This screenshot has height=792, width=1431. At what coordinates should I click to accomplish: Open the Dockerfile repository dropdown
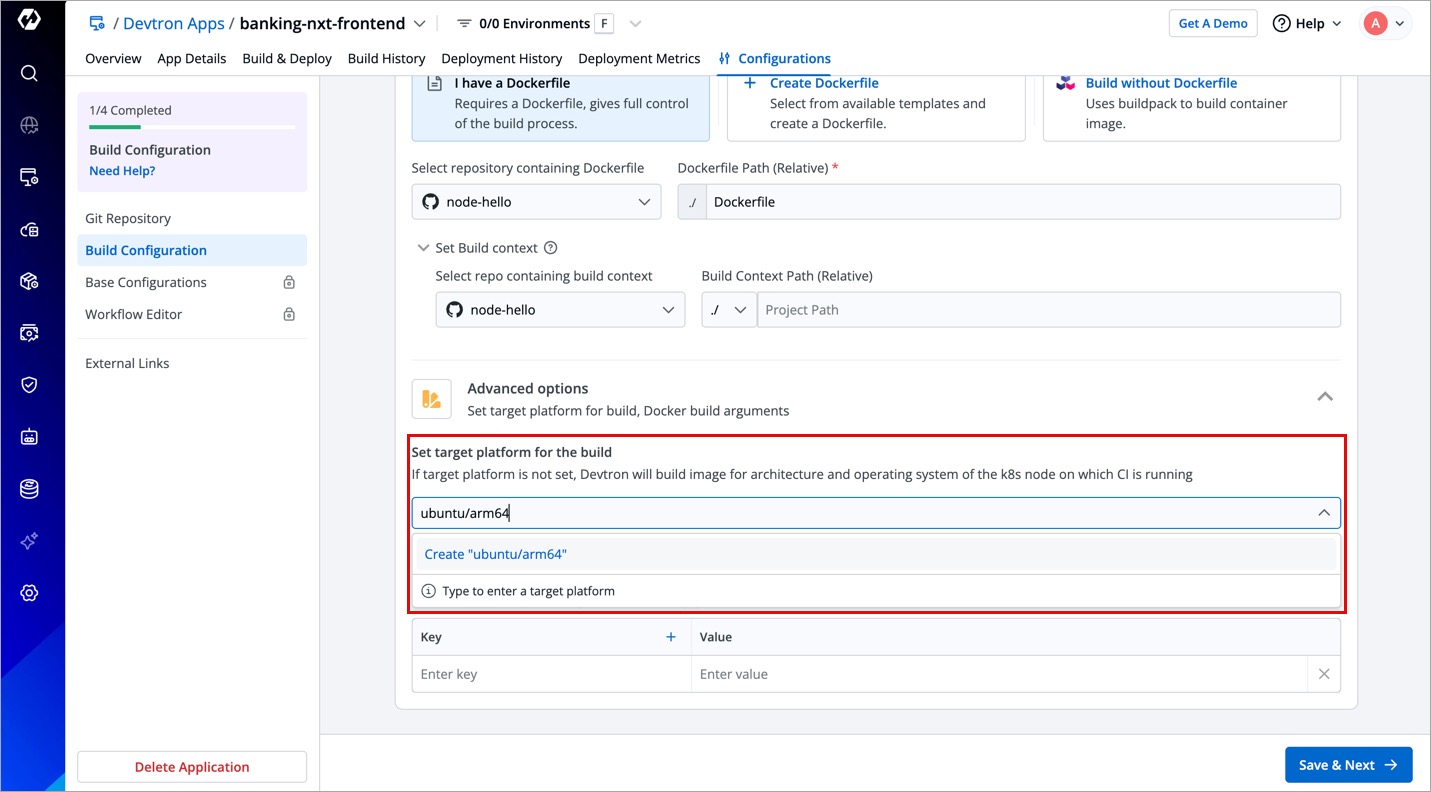(536, 202)
